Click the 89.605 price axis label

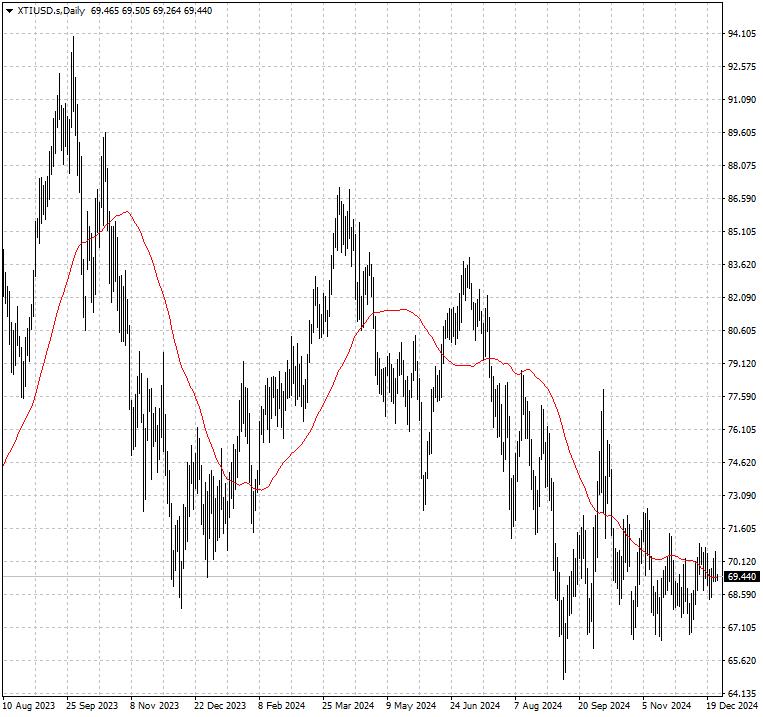tap(742, 133)
